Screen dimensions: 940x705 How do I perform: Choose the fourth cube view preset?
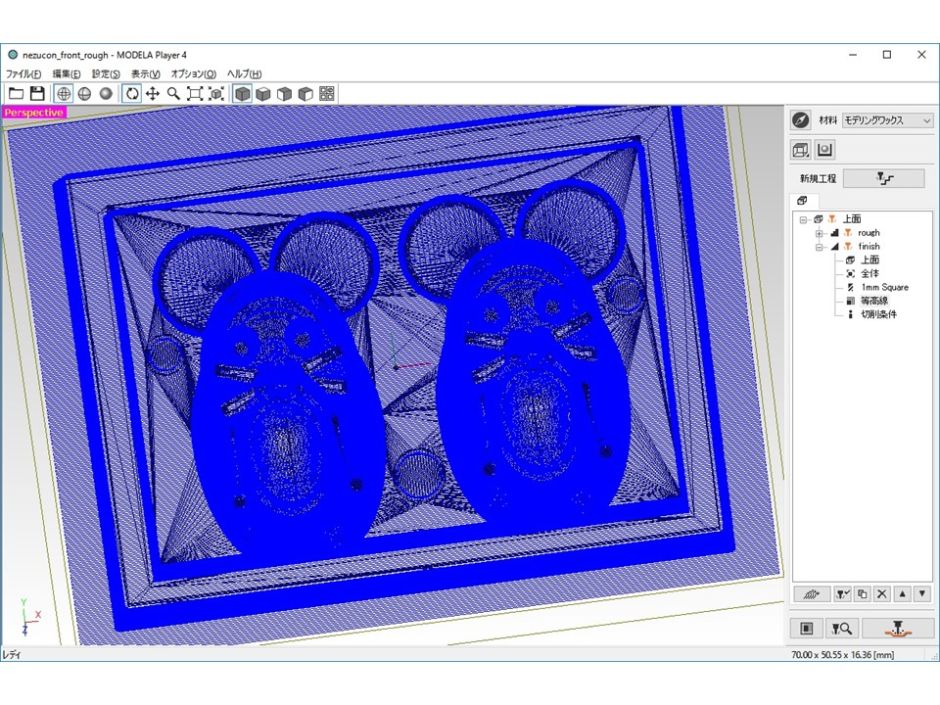click(306, 94)
